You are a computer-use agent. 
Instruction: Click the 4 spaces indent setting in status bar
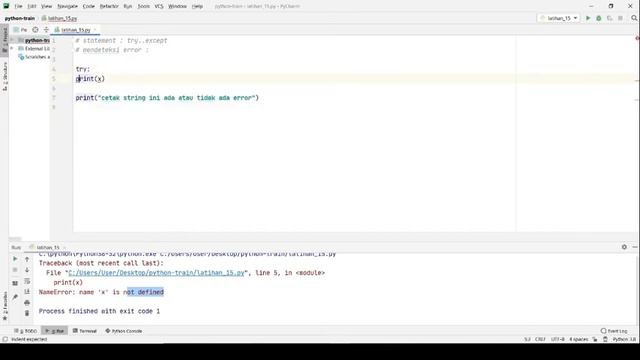click(x=579, y=339)
